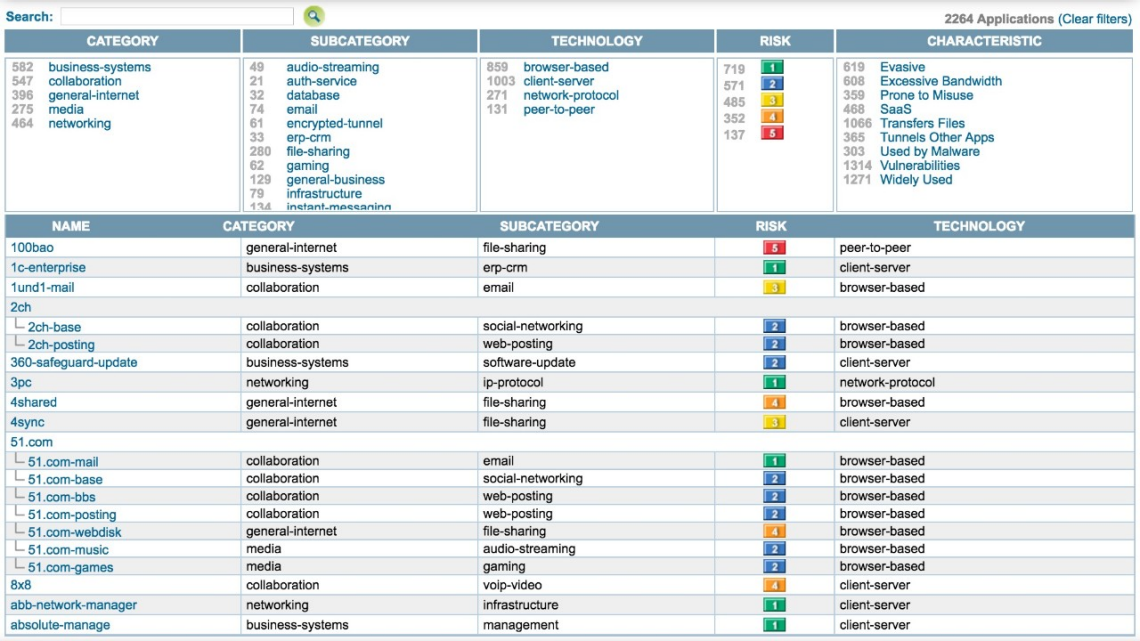Filter by business-systems category
The height and width of the screenshot is (641, 1140).
(99, 67)
